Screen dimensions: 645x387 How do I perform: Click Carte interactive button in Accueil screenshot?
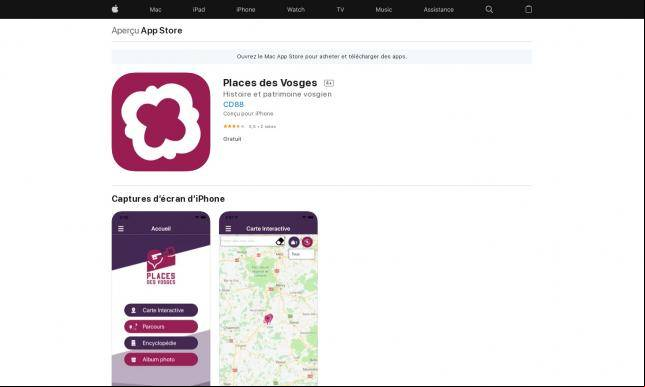tap(161, 310)
